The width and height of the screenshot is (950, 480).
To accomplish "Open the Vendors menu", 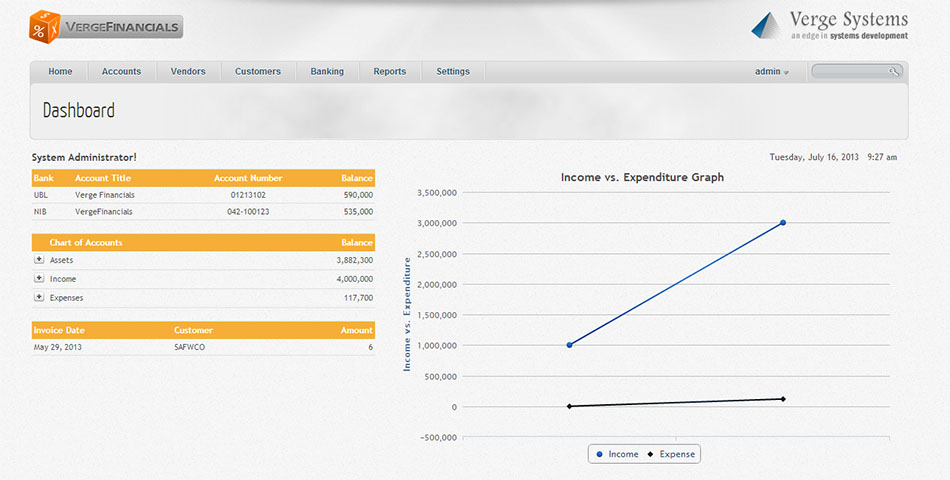I will coord(188,72).
